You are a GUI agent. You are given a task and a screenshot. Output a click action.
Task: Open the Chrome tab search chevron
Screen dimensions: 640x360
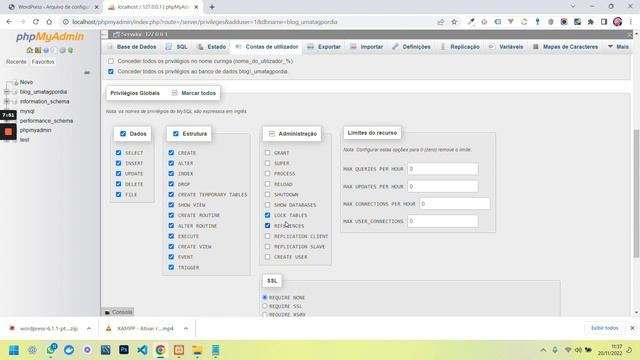[573, 7]
